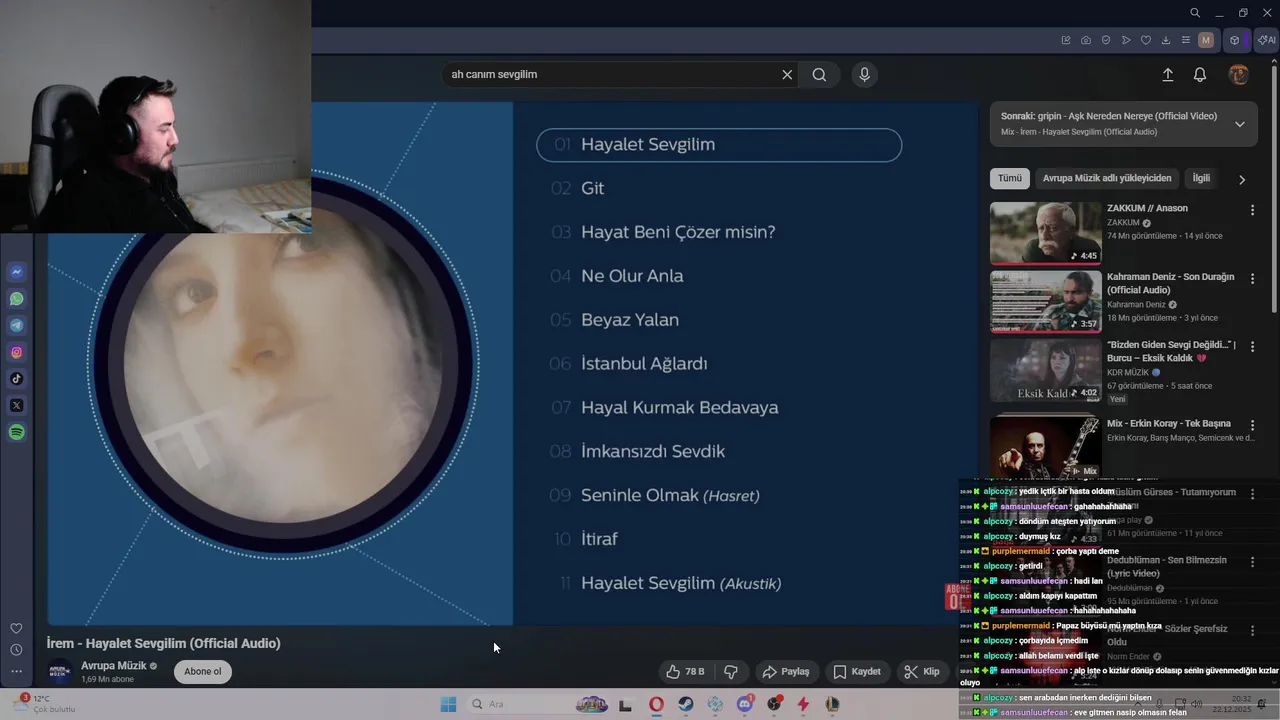Start voice search with microphone

865,74
